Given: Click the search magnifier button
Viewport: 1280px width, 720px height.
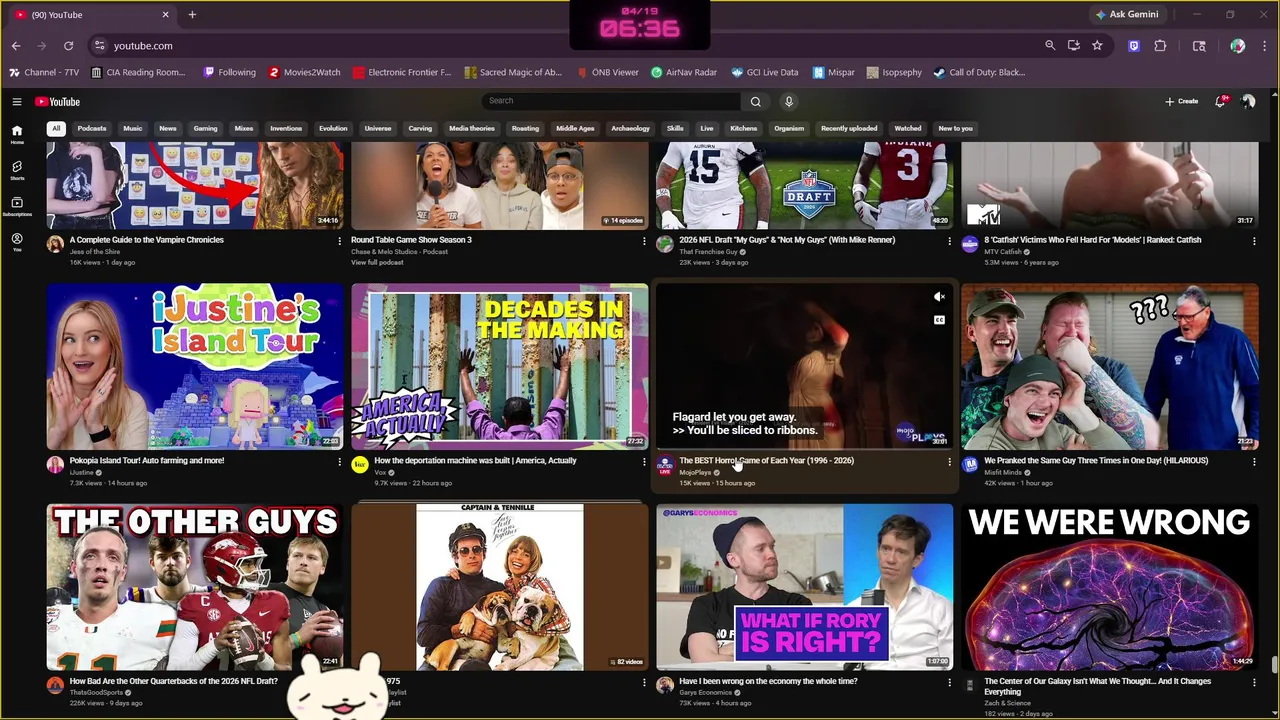Looking at the screenshot, I should (x=756, y=101).
